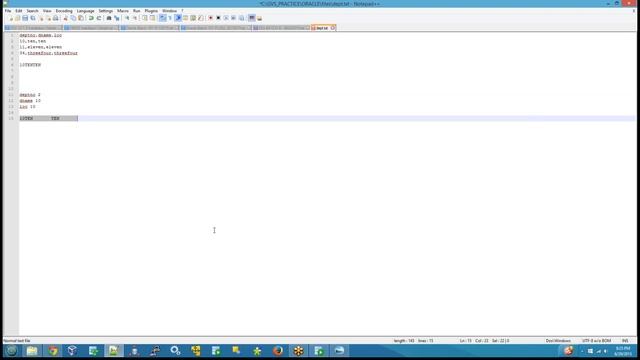Create a new document with New icon
Screen dimensions: 640x360
[10, 18]
